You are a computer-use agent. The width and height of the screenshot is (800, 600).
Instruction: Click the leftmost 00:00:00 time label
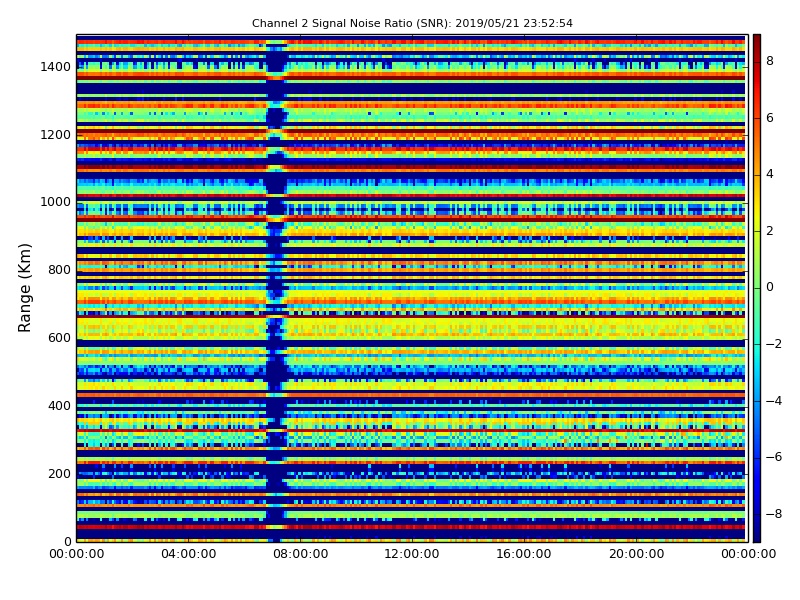coord(77,554)
